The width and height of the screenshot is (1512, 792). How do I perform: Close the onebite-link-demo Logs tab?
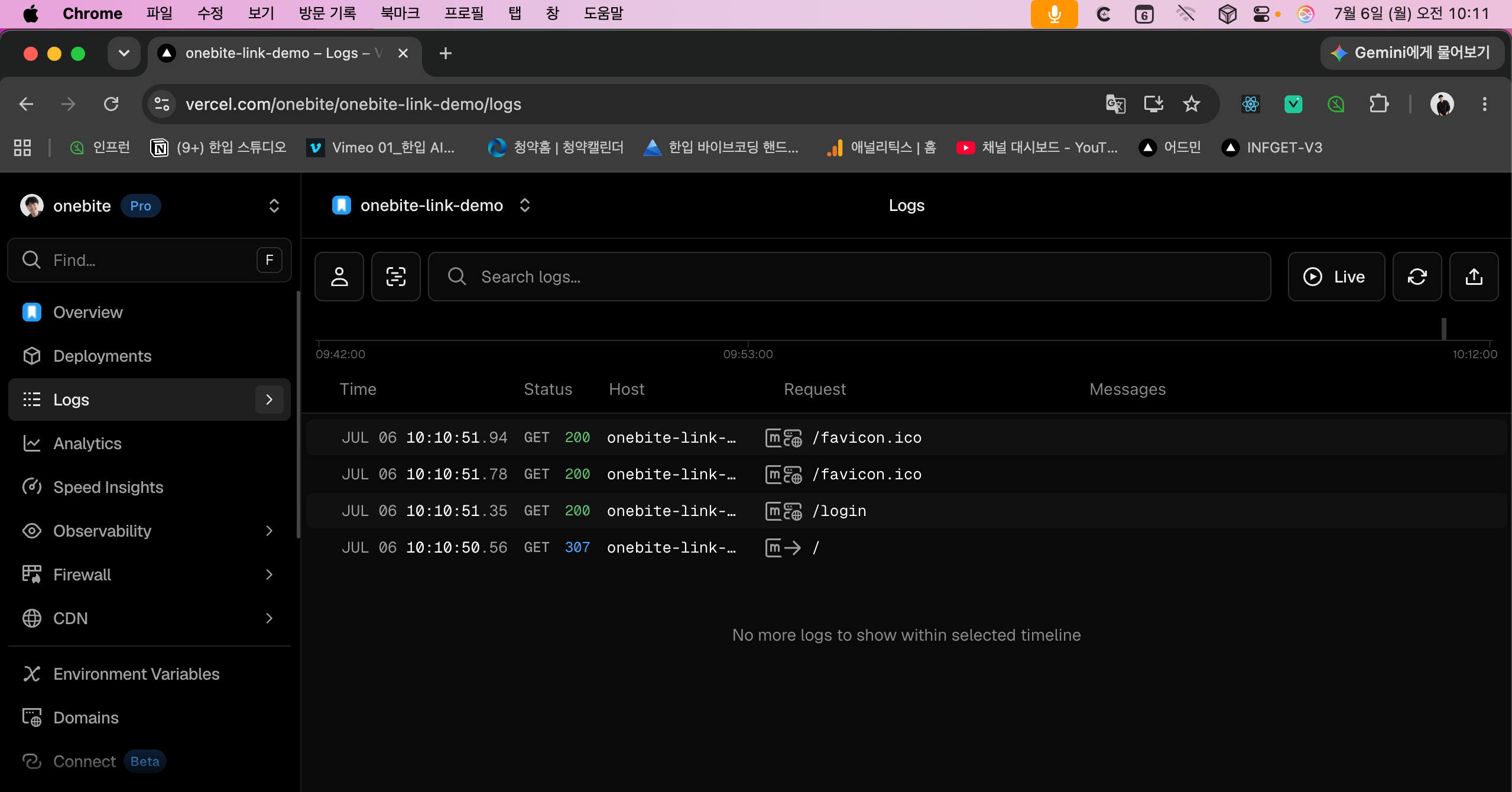tap(403, 53)
